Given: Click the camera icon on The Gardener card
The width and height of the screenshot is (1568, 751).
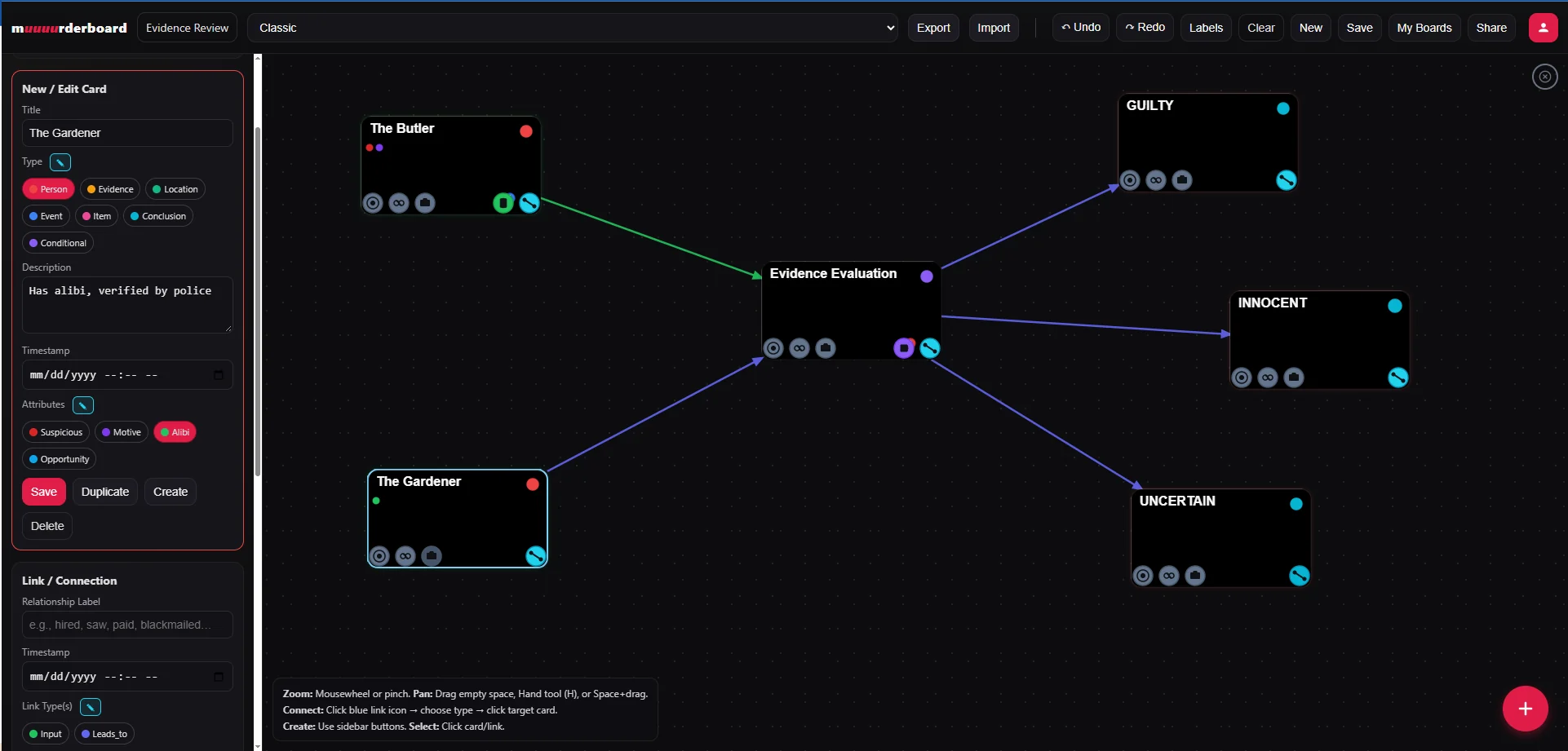Looking at the screenshot, I should coord(432,556).
